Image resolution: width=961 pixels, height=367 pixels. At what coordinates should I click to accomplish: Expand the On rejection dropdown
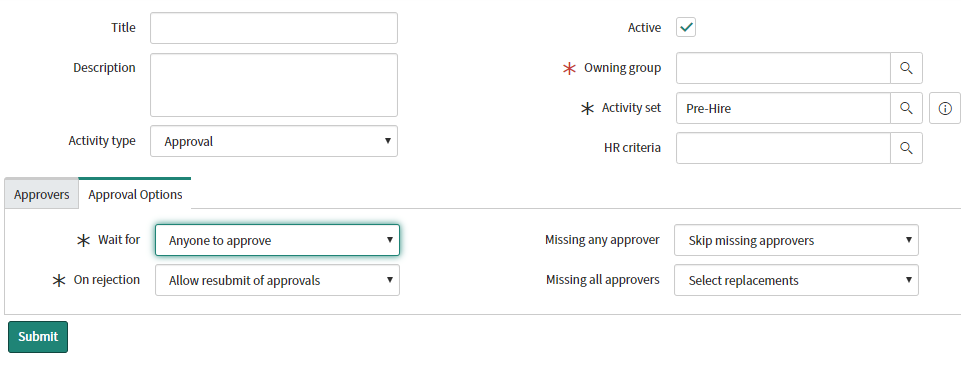(277, 280)
